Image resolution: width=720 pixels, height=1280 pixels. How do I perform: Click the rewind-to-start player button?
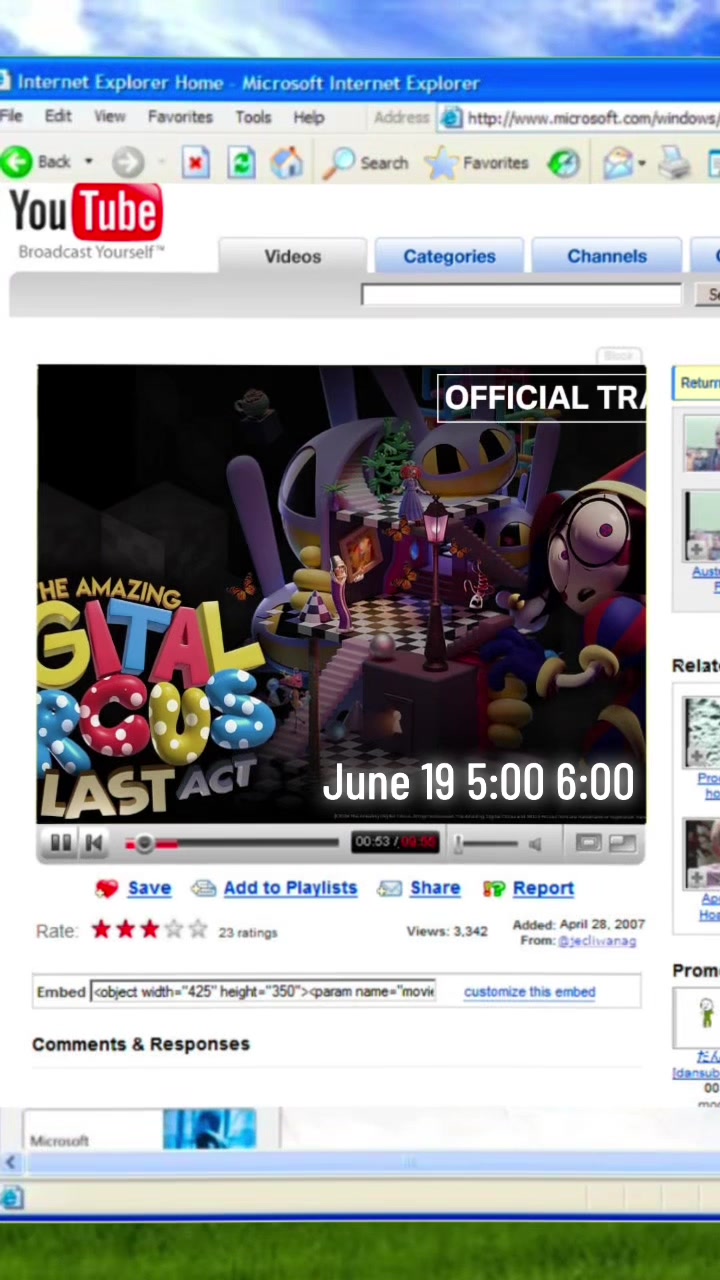coord(93,844)
